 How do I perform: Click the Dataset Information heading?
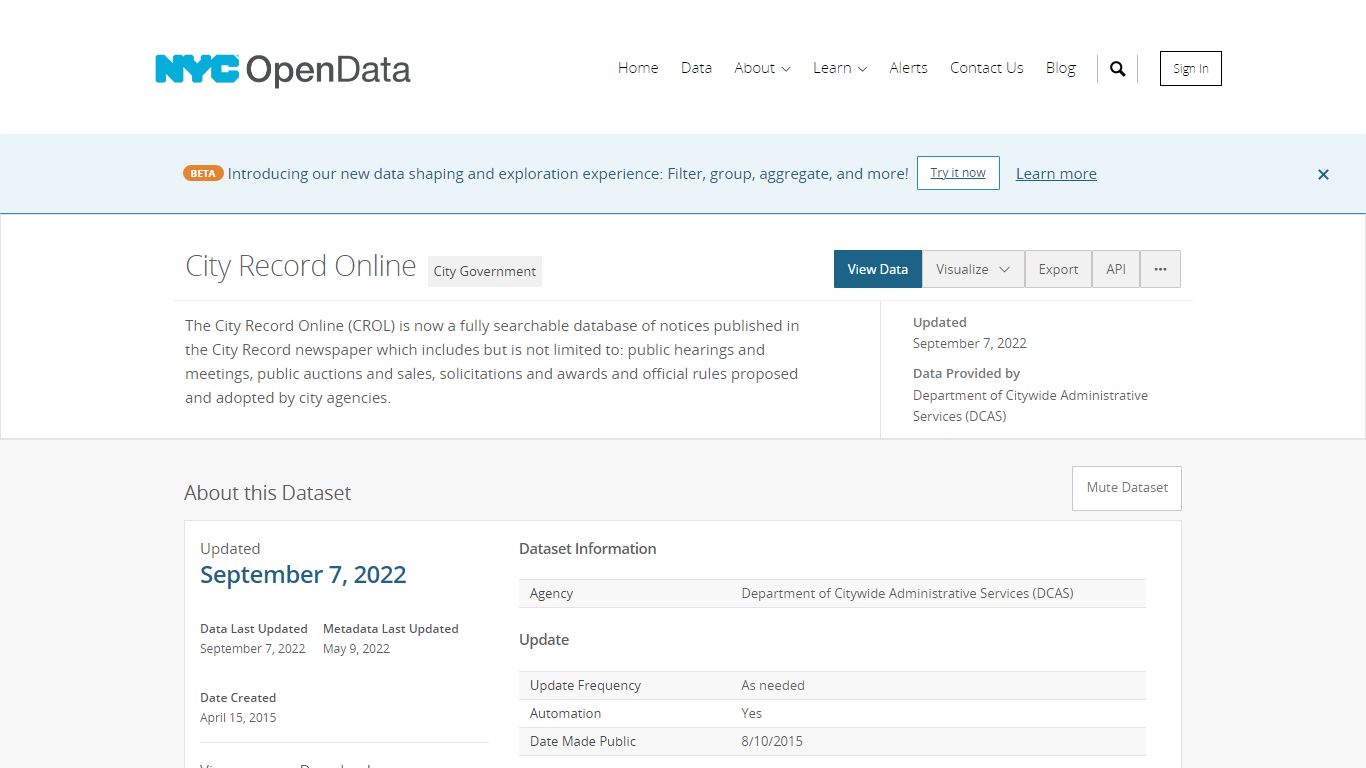pos(588,549)
